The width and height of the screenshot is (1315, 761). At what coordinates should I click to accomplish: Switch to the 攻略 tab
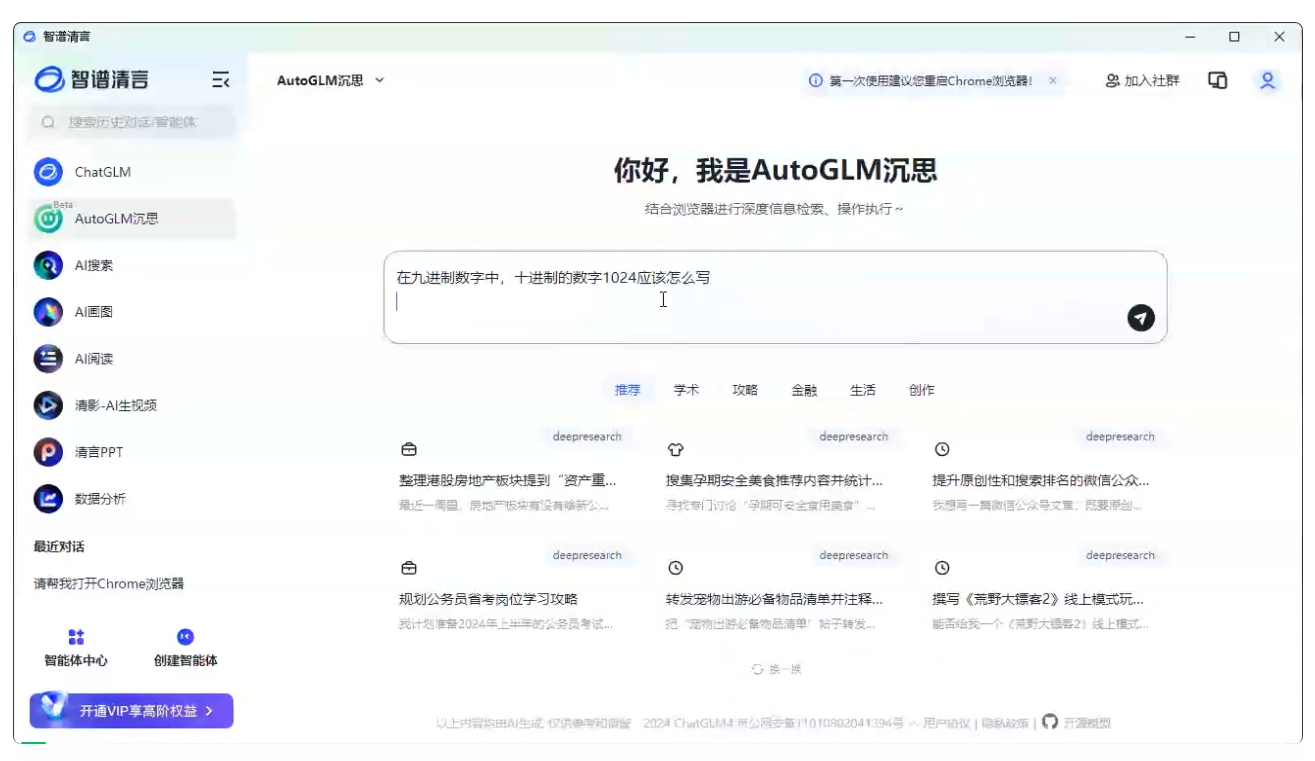(x=745, y=390)
